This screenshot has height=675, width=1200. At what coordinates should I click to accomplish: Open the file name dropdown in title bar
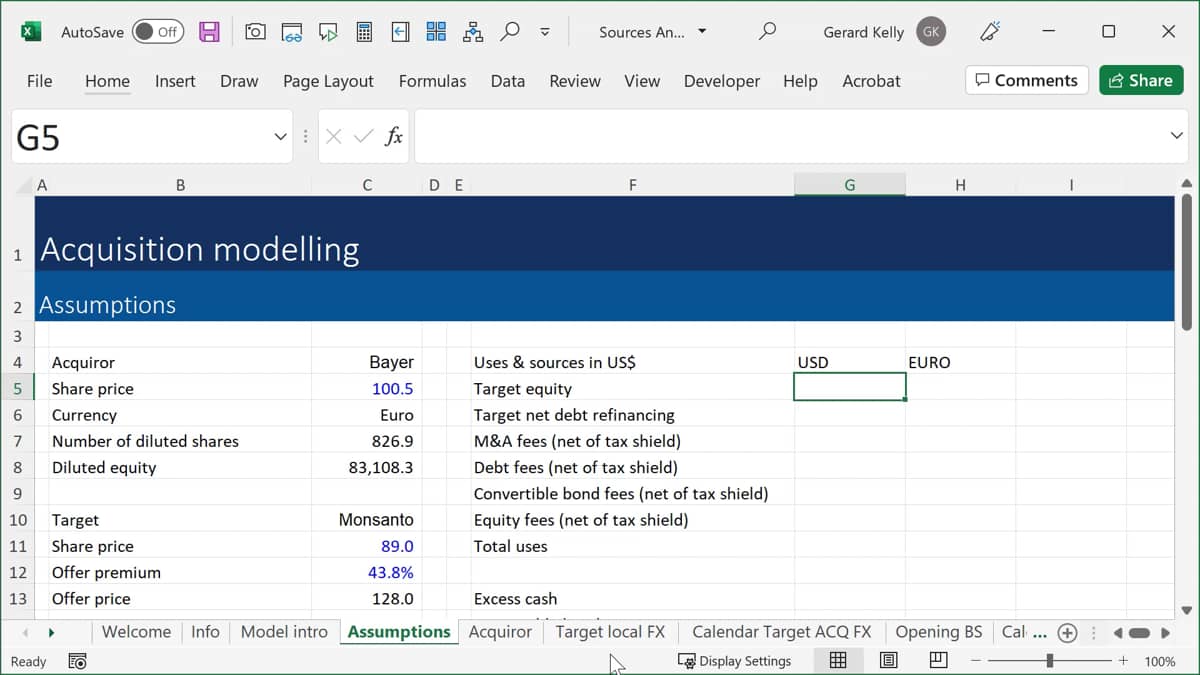click(702, 32)
